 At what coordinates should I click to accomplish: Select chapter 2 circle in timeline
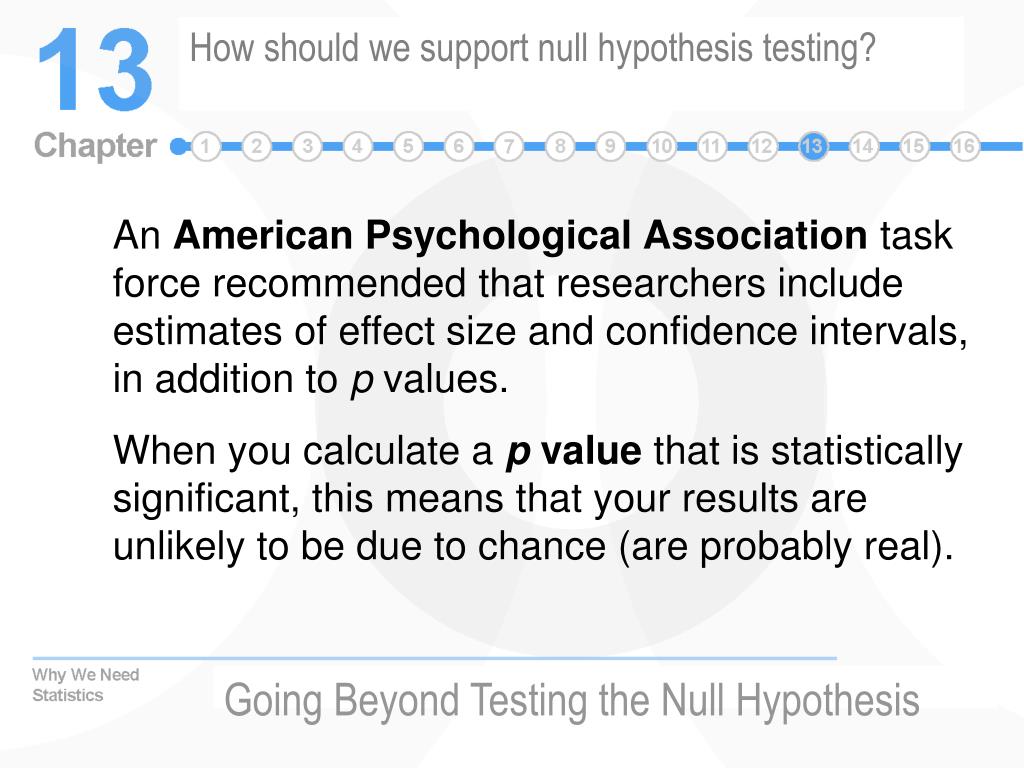point(257,146)
